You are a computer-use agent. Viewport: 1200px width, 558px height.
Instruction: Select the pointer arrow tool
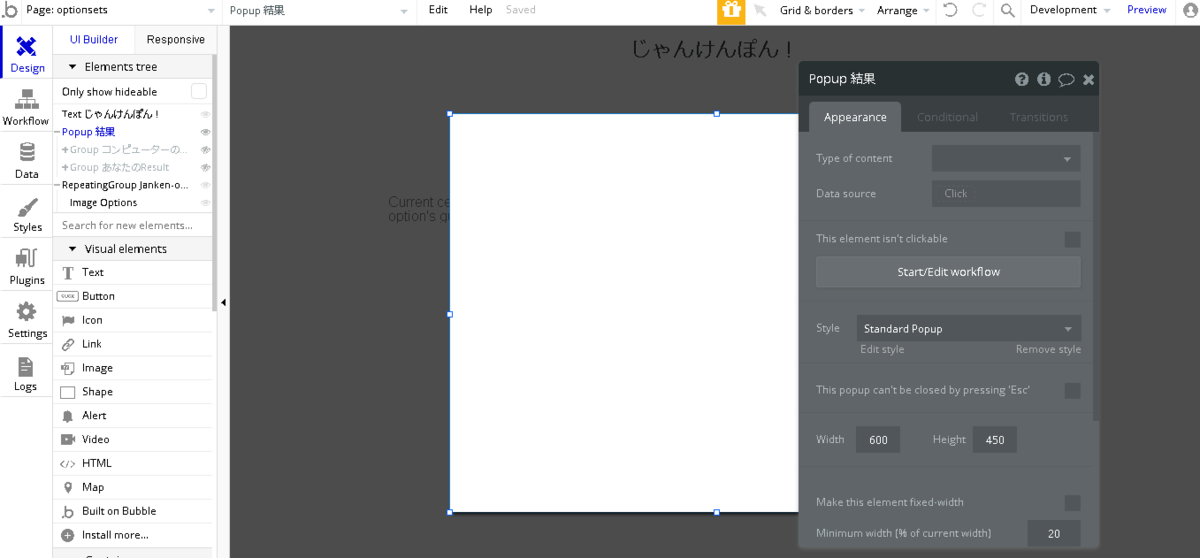coord(761,10)
